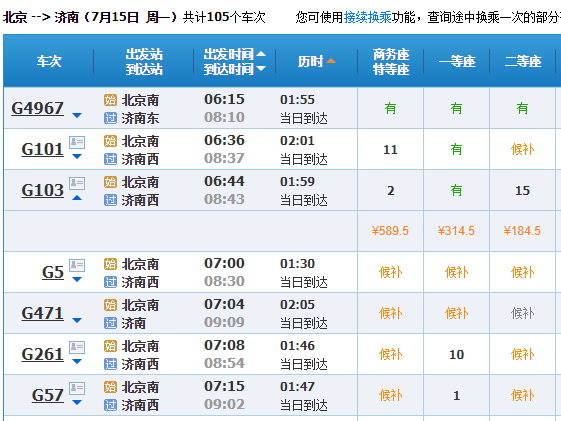
Task: Open the ID card icon beside G261
Action: pos(77,347)
